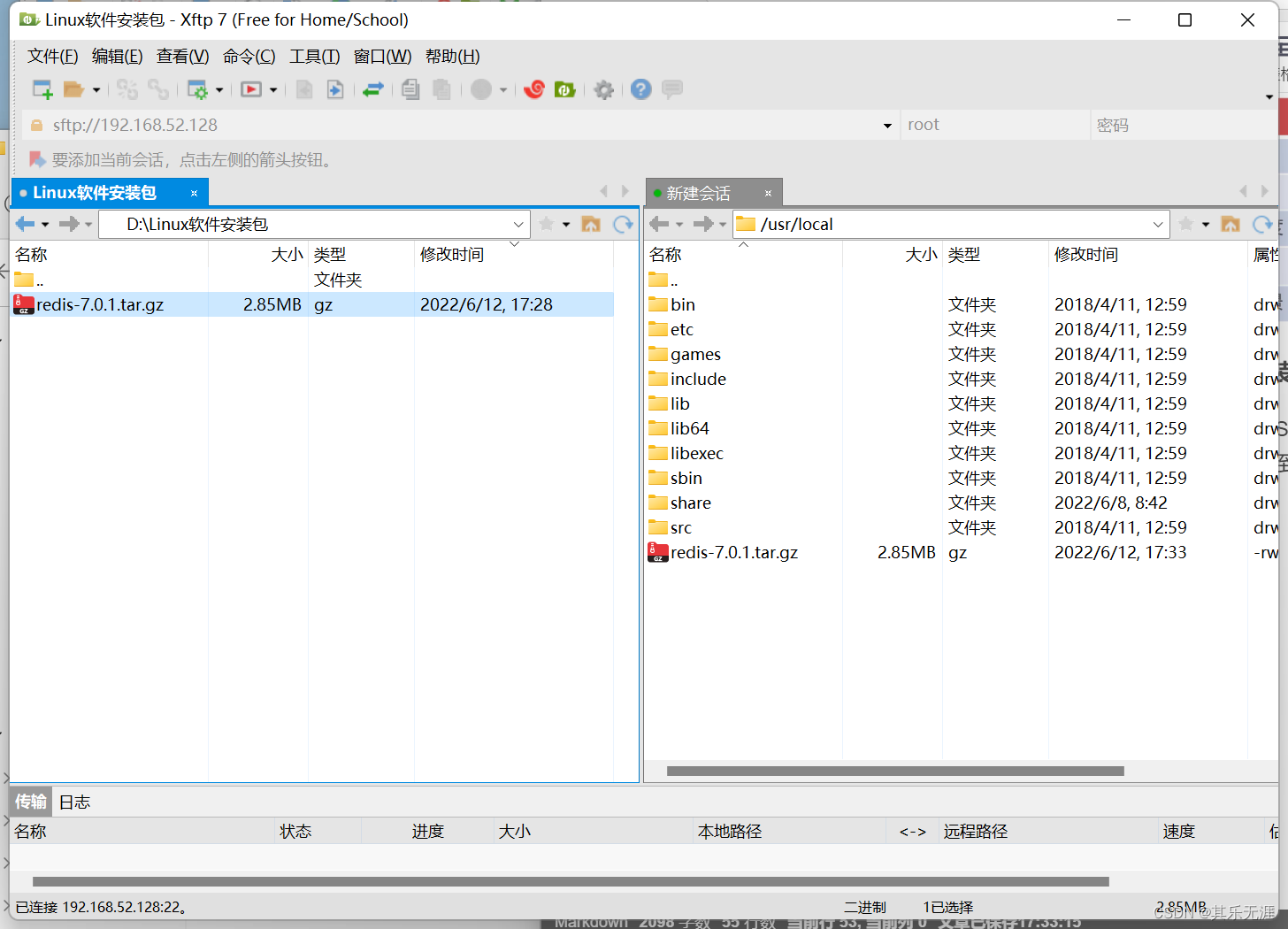Click the red play screen toolbar icon

(251, 89)
